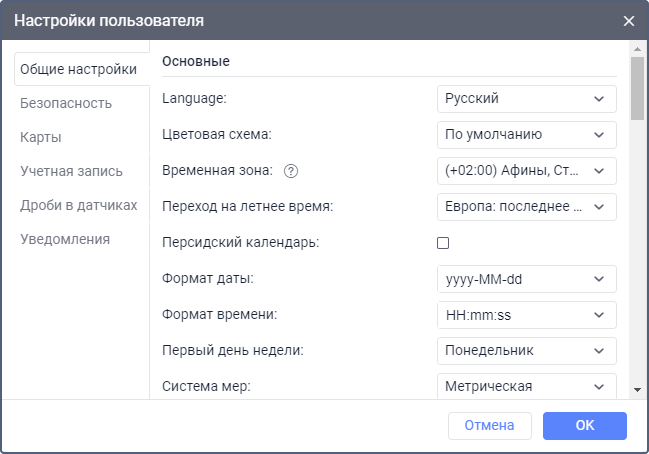This screenshot has height=454, width=649.
Task: Open the Language dropdown showing Русский
Action: [527, 98]
